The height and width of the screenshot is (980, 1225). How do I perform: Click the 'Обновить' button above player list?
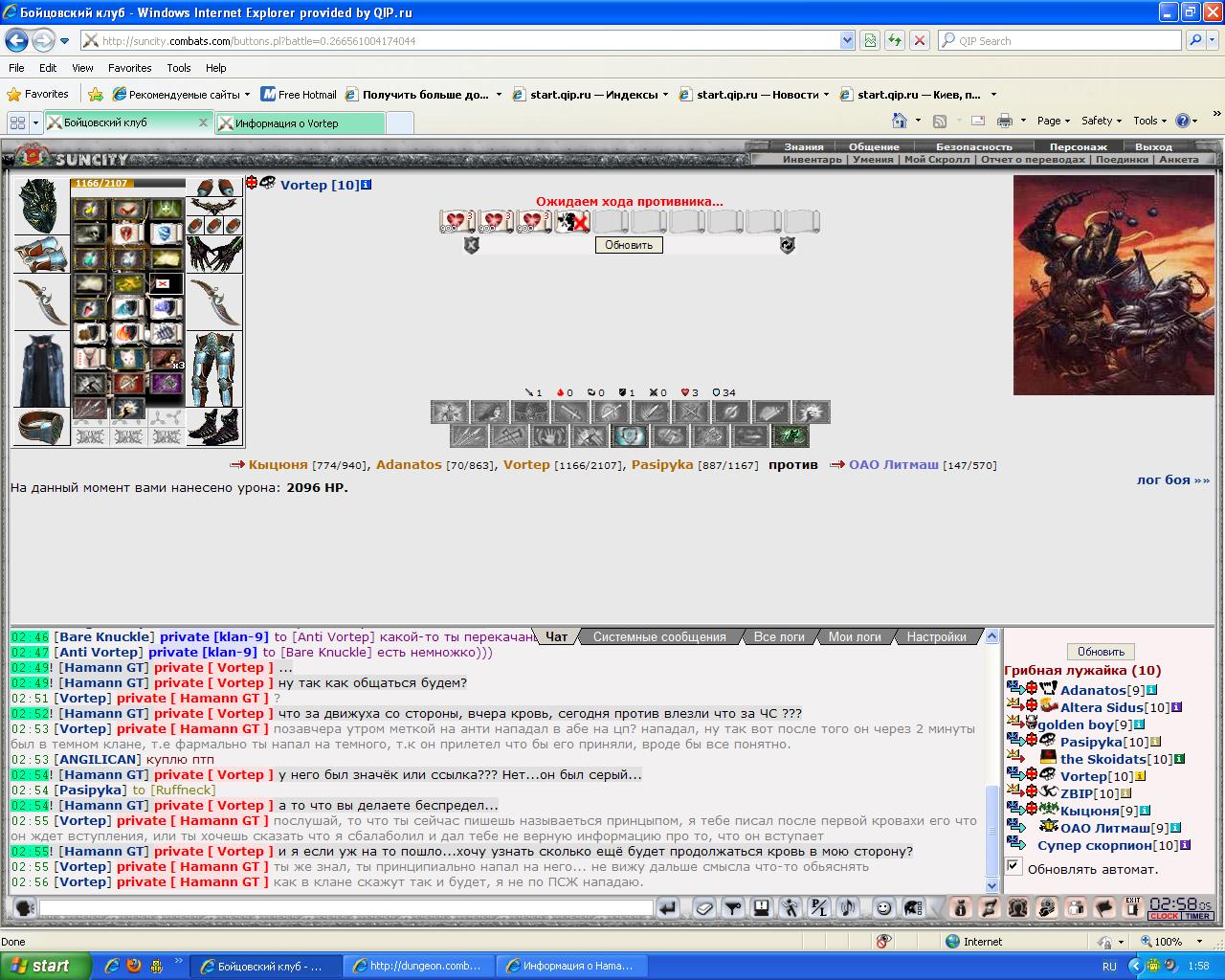(x=1101, y=652)
